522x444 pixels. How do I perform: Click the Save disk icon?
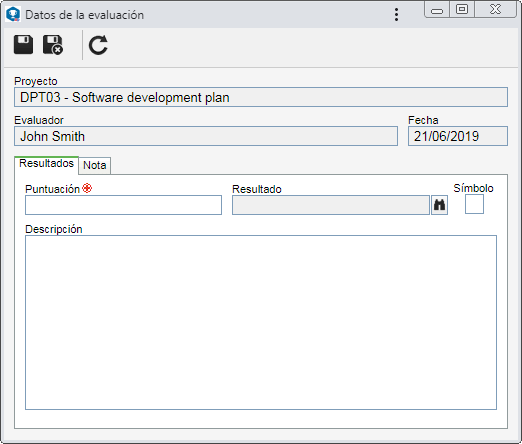(23, 45)
